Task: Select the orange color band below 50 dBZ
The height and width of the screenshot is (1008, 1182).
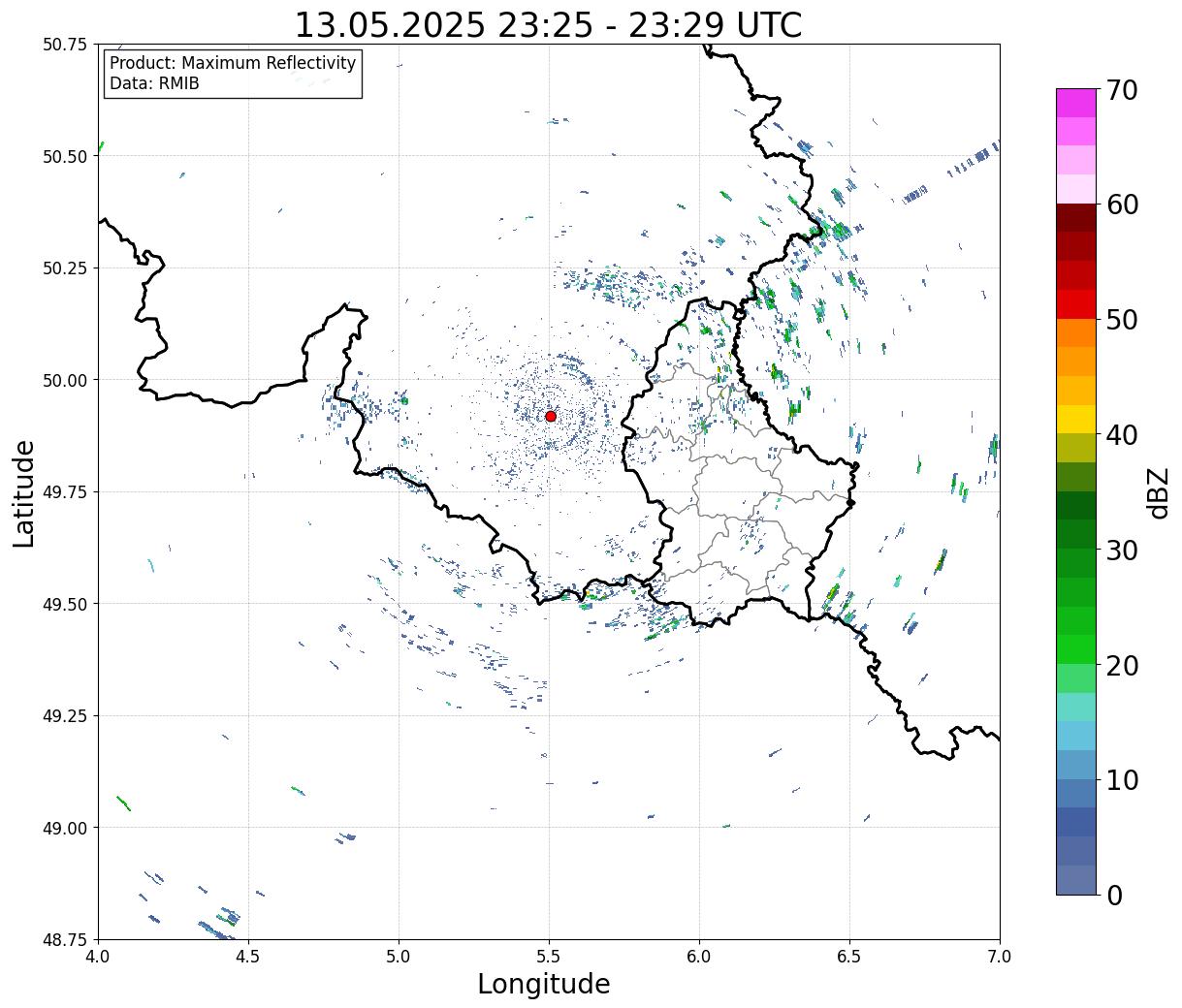Action: tap(1076, 332)
